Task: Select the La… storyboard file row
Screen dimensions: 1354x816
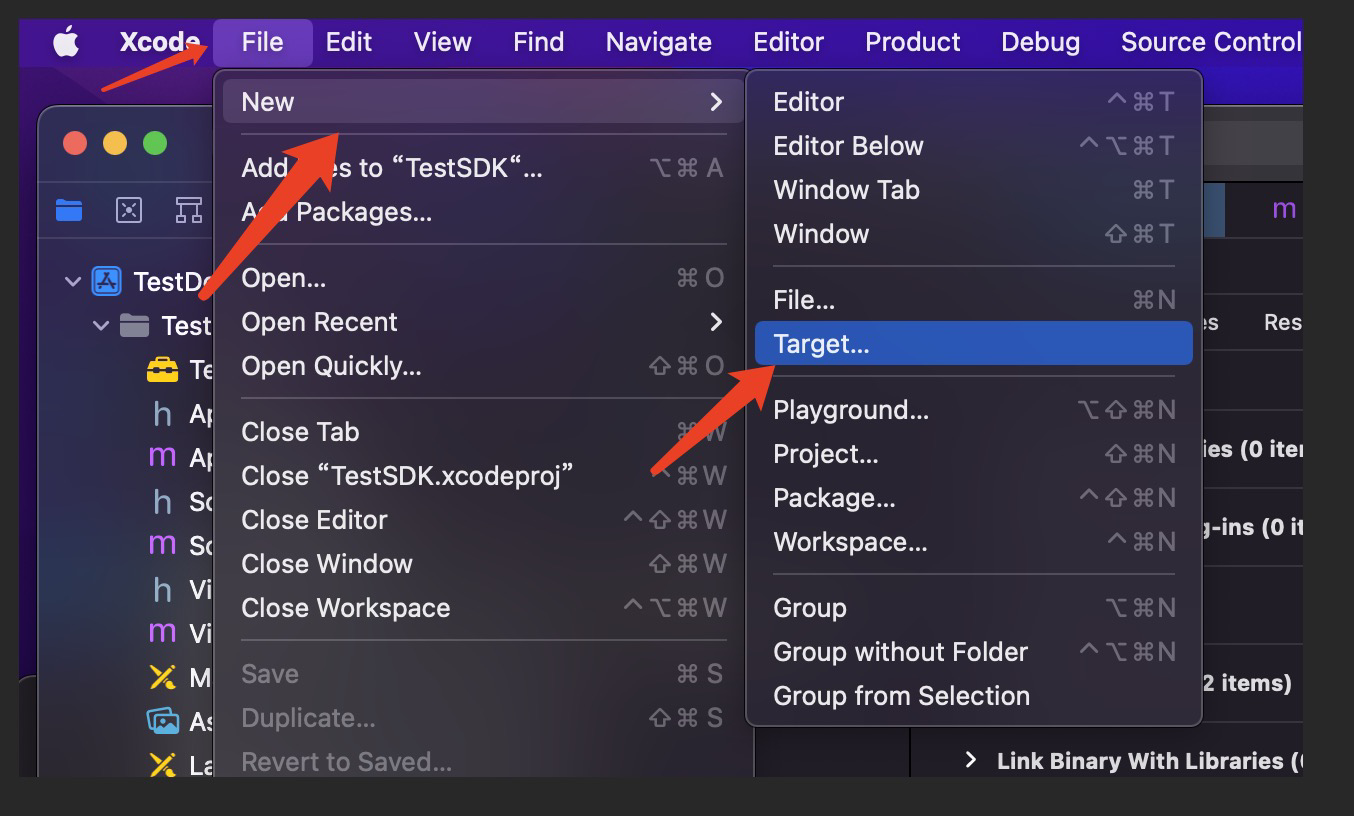Action: pos(180,765)
